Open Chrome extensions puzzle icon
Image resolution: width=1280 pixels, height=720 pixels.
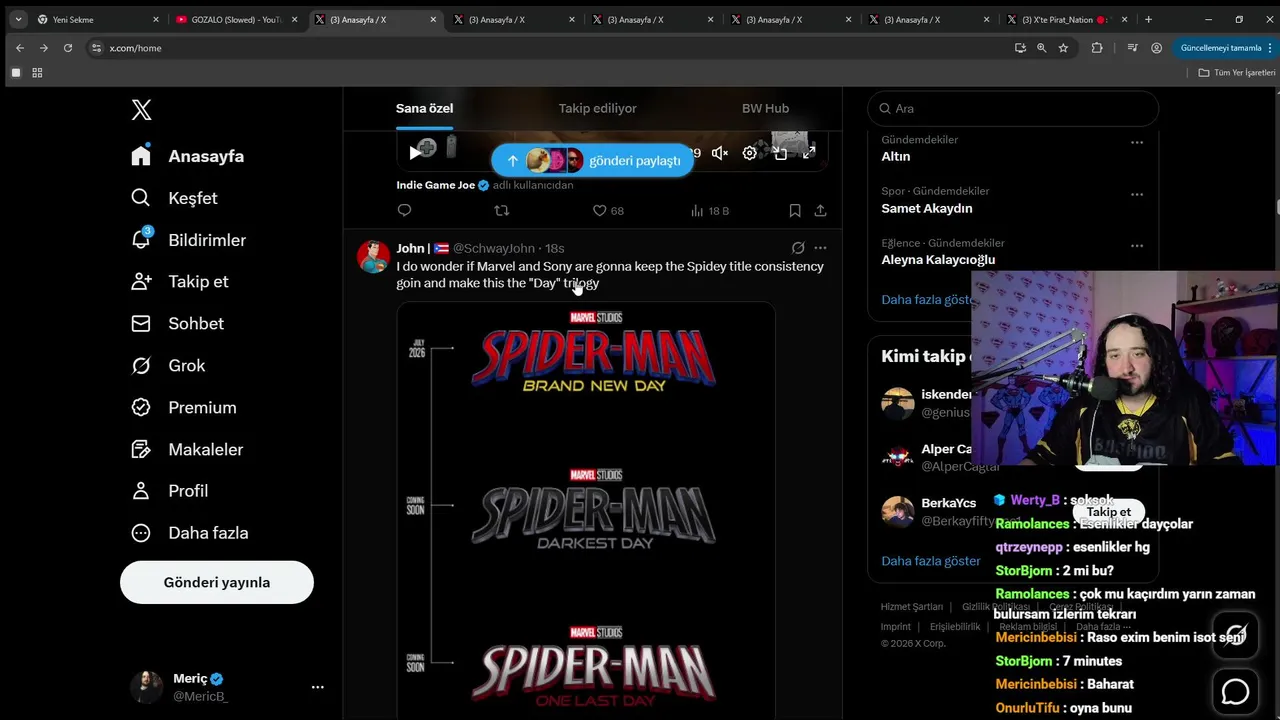tap(1097, 48)
